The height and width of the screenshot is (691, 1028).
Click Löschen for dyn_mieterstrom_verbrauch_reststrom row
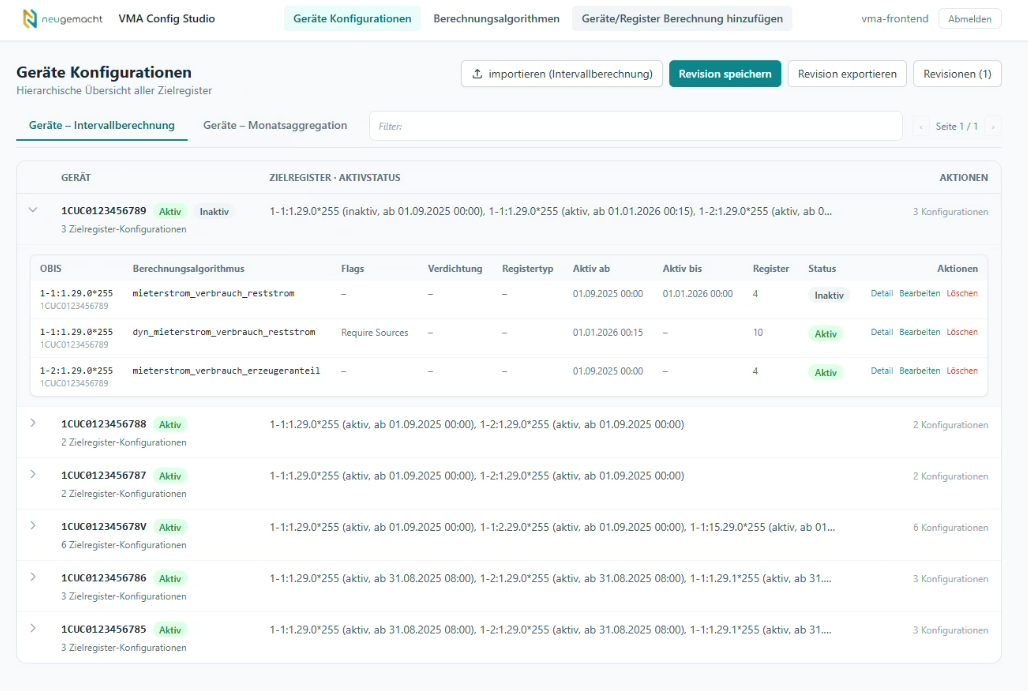[962, 332]
